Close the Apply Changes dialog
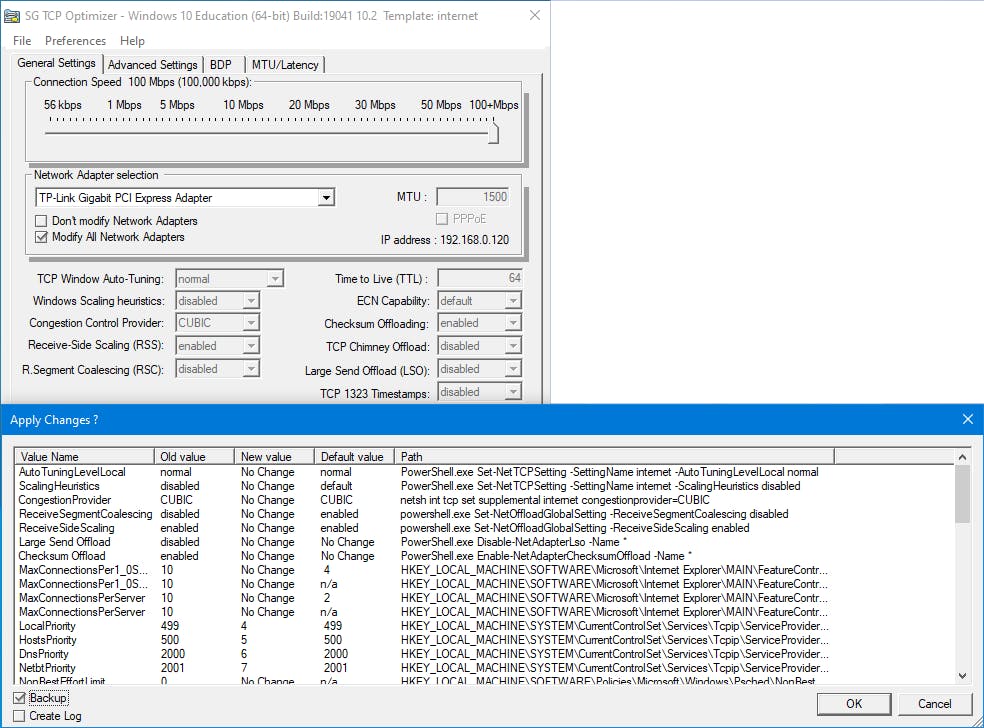This screenshot has width=984, height=728. click(967, 420)
